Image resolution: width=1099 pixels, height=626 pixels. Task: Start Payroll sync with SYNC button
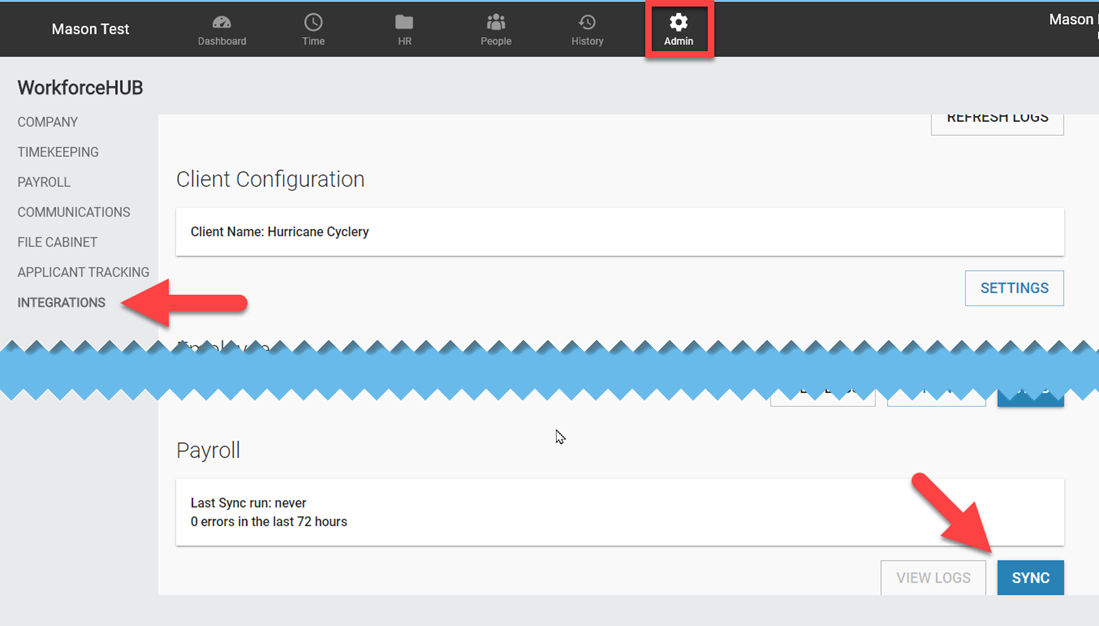pyautogui.click(x=1030, y=578)
